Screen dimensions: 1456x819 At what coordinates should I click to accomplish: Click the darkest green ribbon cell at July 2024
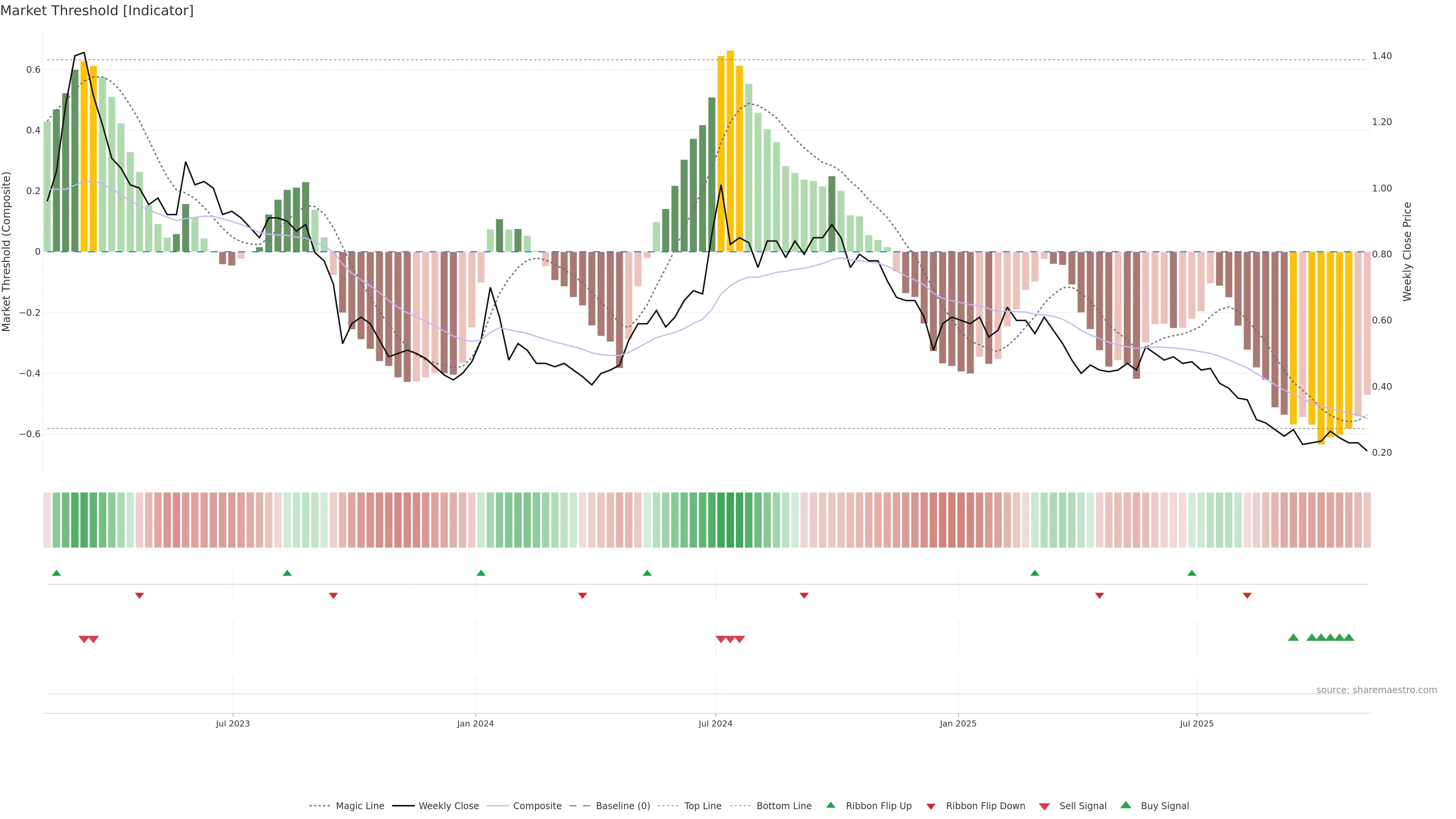730,520
